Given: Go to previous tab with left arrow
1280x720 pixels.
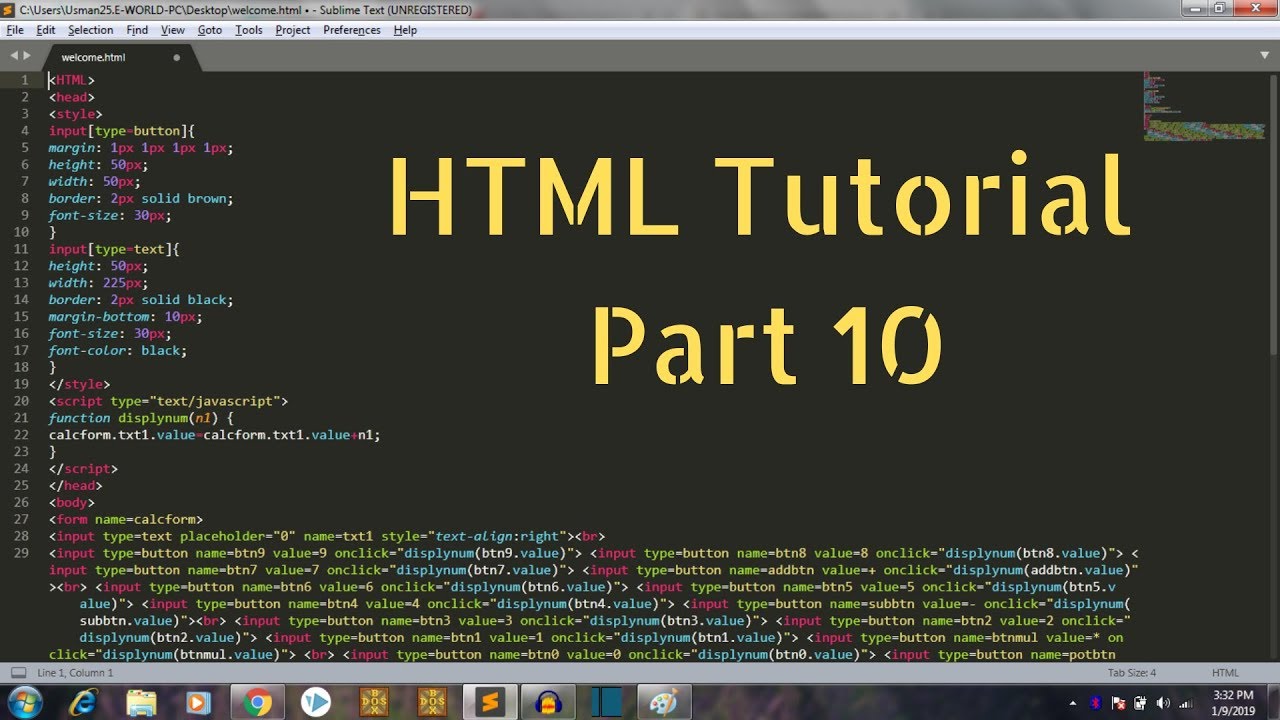Looking at the screenshot, I should 14,56.
